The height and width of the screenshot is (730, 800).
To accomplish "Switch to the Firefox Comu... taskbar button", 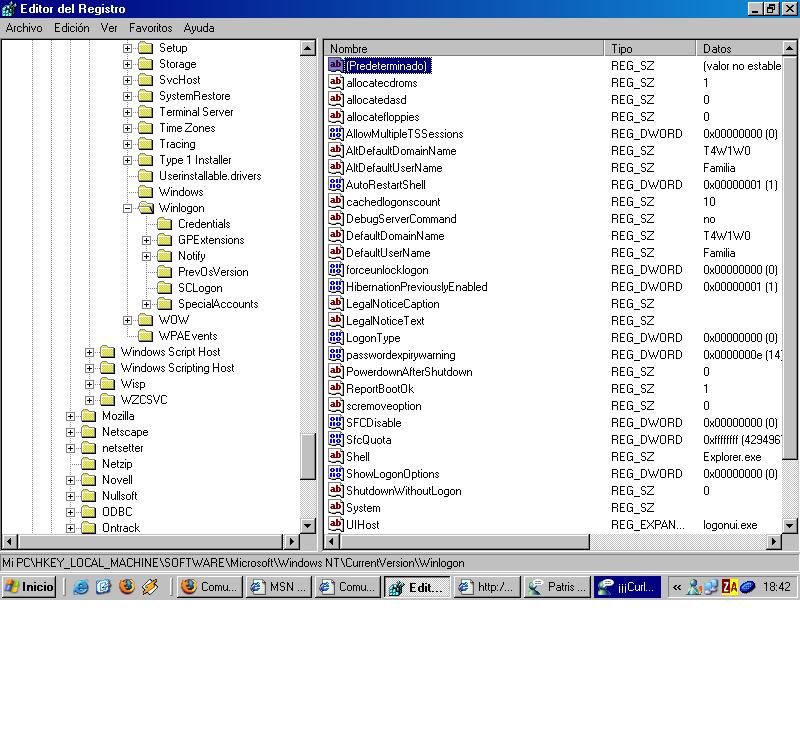I will [210, 587].
